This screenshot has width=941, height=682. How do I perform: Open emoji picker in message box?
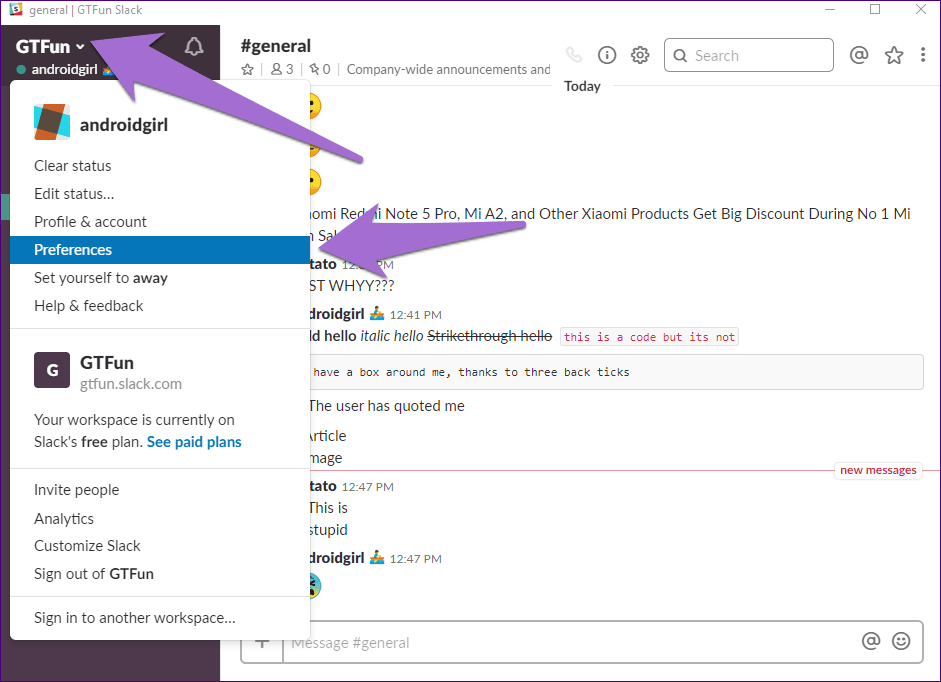tap(901, 641)
